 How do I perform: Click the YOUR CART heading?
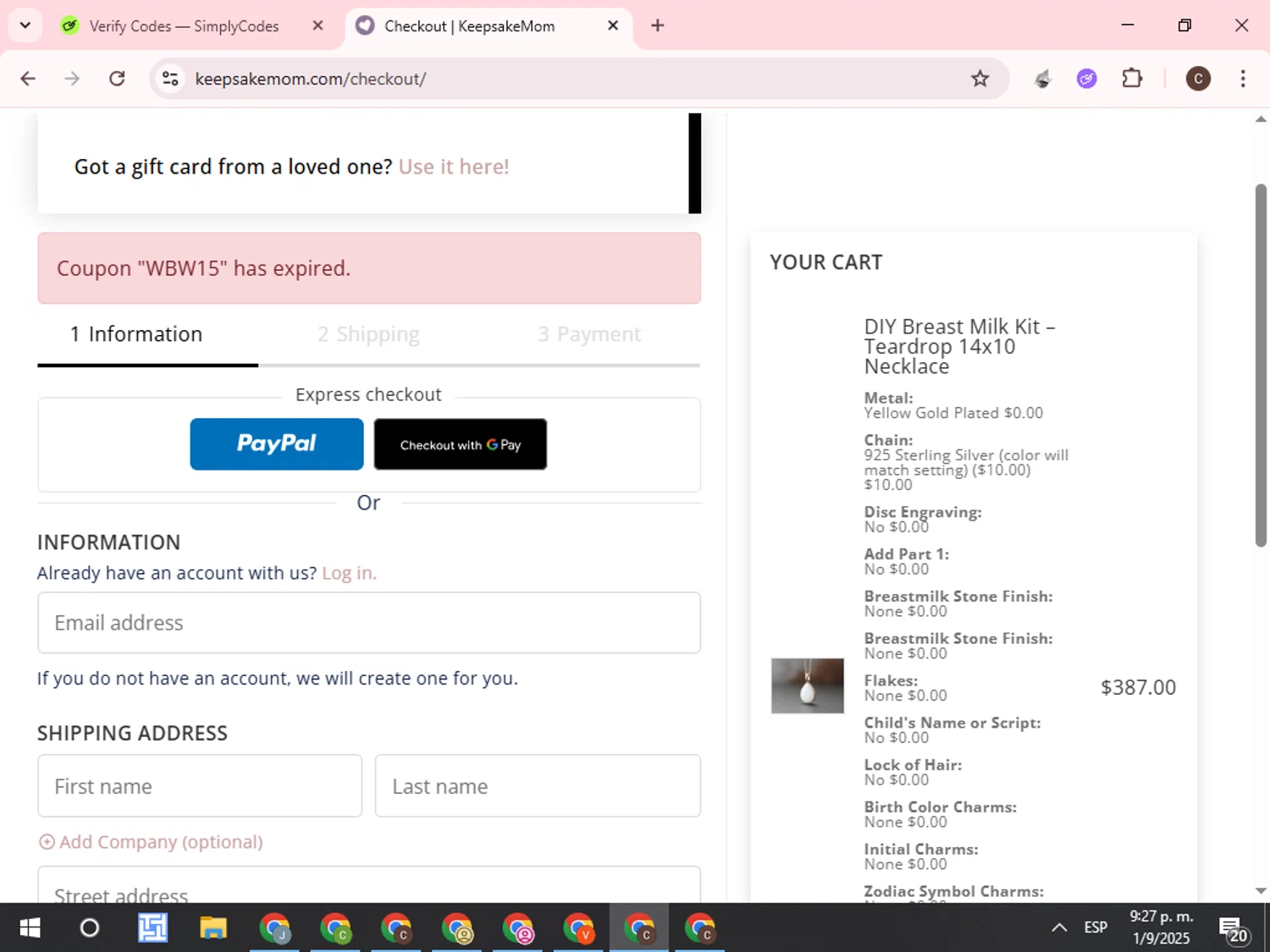[825, 262]
